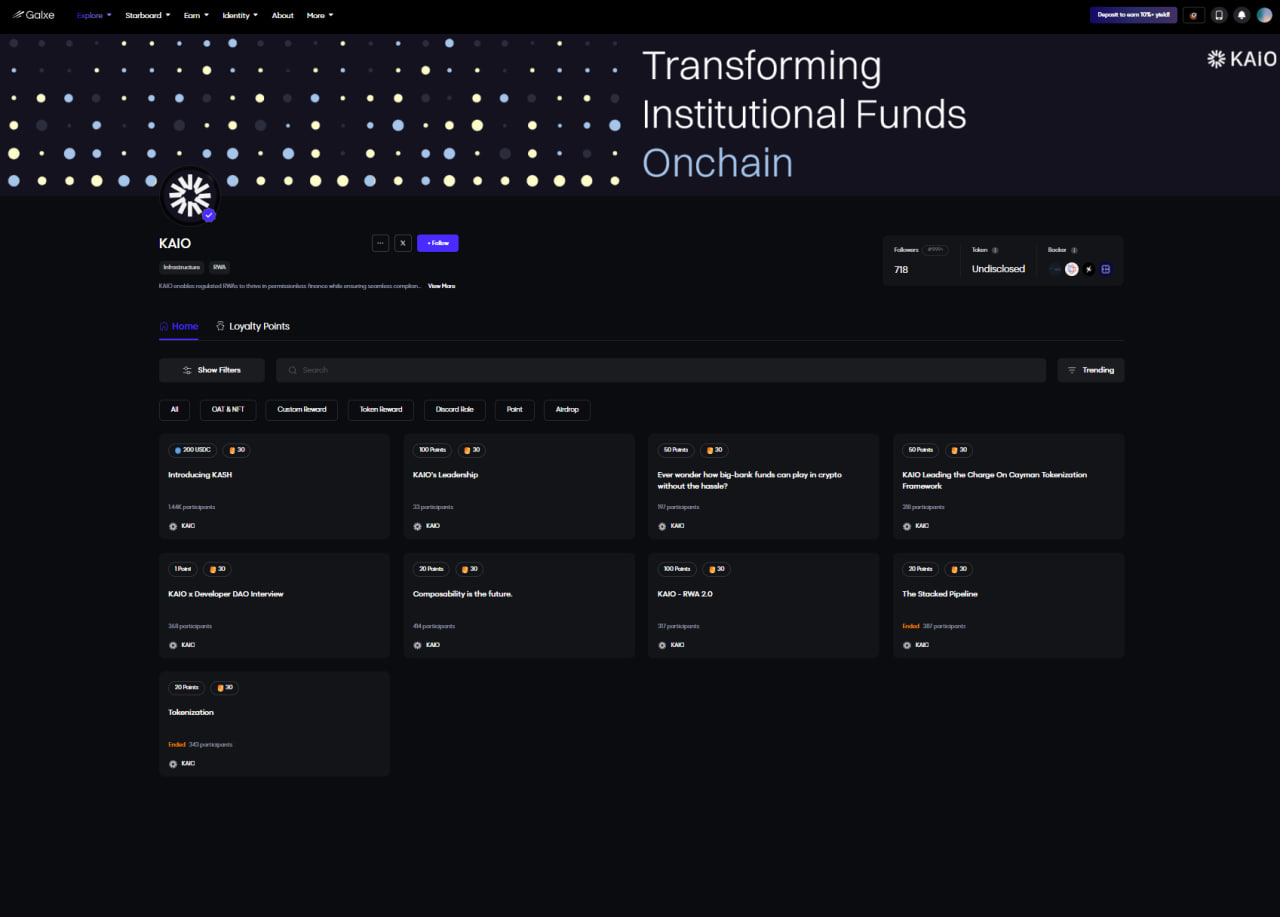Open the notifications bell

click(x=1241, y=15)
